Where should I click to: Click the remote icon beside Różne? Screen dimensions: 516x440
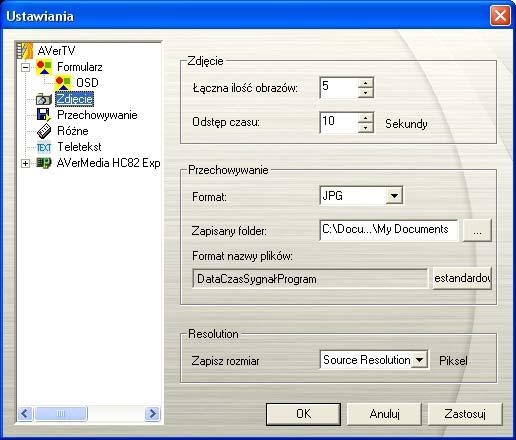[x=44, y=131]
